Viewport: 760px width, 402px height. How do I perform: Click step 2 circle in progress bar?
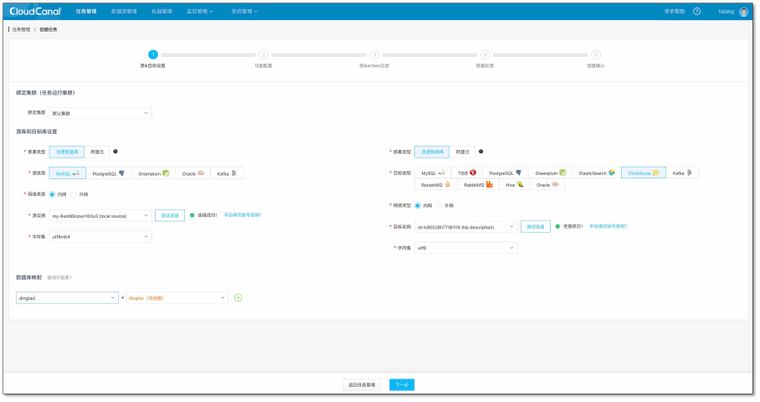(263, 55)
